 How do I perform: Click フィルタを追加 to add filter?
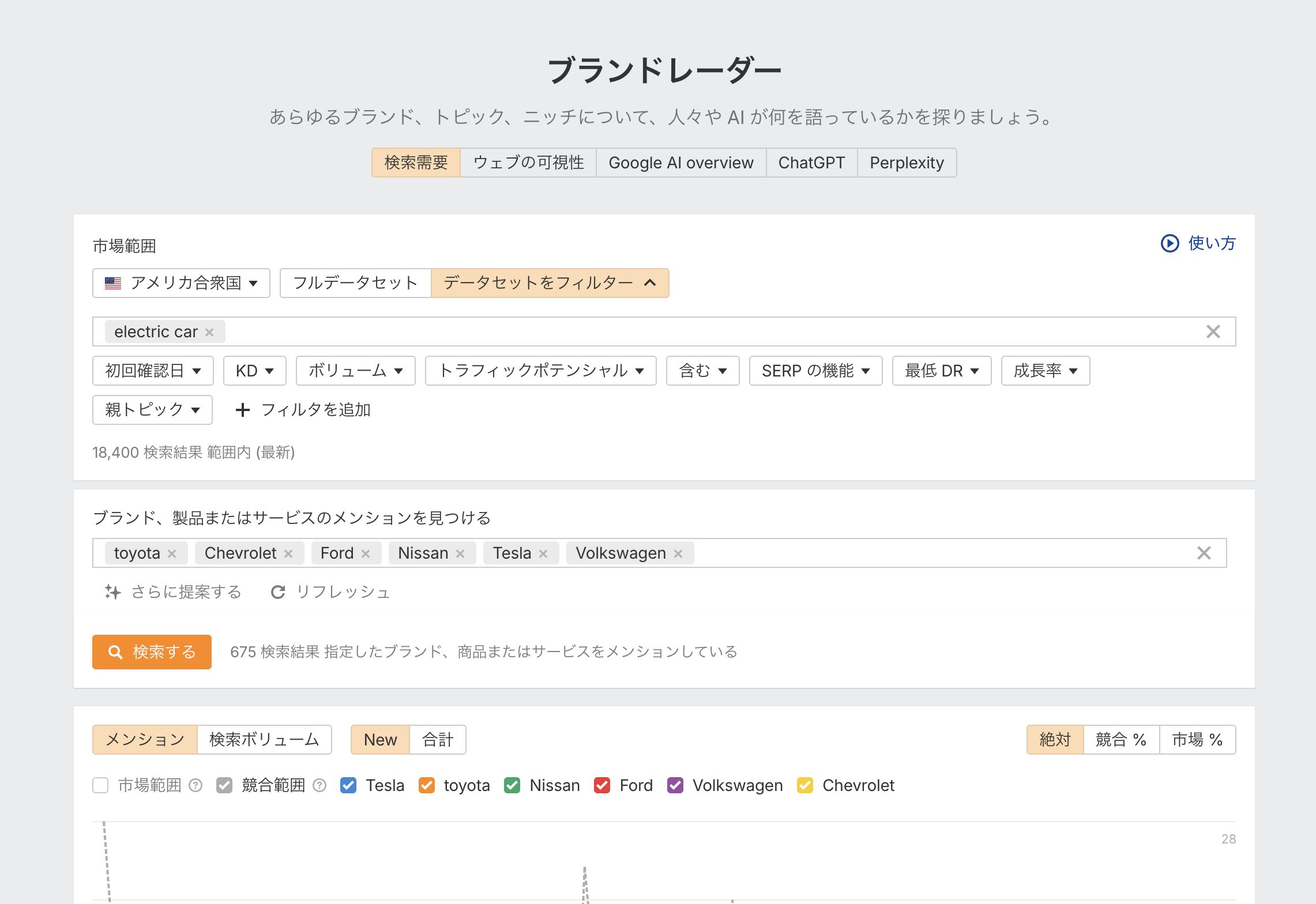click(303, 410)
